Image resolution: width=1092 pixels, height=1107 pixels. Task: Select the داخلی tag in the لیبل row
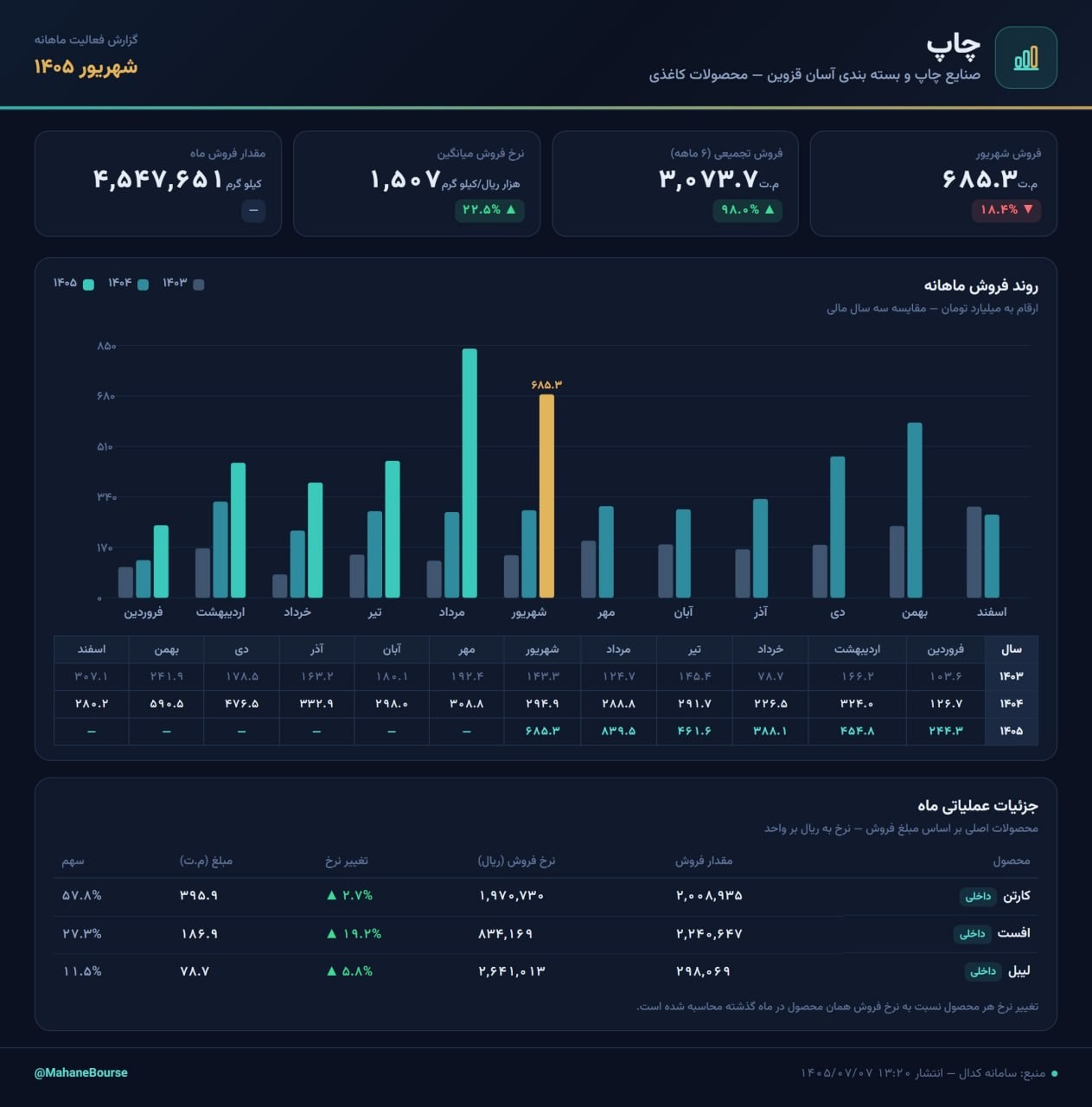983,971
